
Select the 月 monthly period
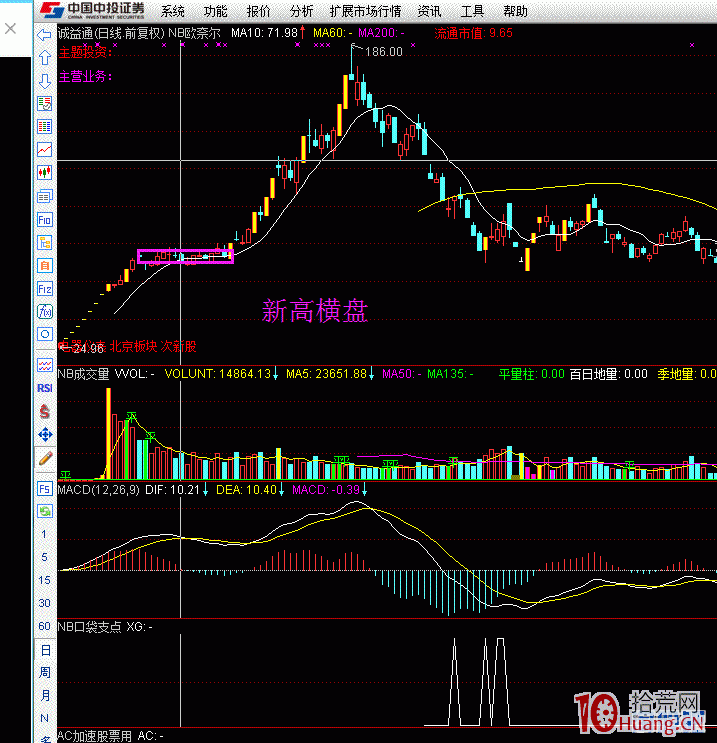(x=45, y=696)
